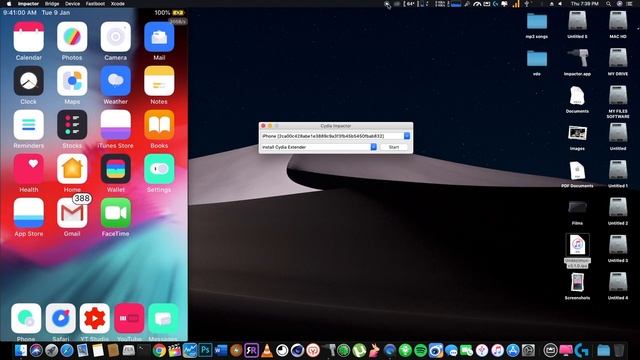Launch the FaceTime app icon

(x=116, y=213)
